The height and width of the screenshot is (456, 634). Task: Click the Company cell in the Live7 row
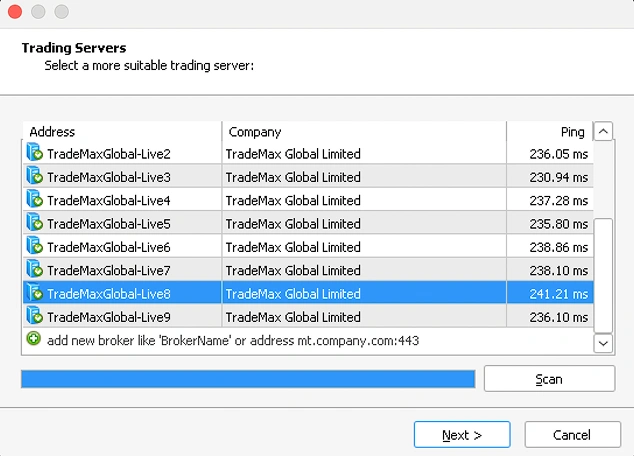pyautogui.click(x=364, y=270)
